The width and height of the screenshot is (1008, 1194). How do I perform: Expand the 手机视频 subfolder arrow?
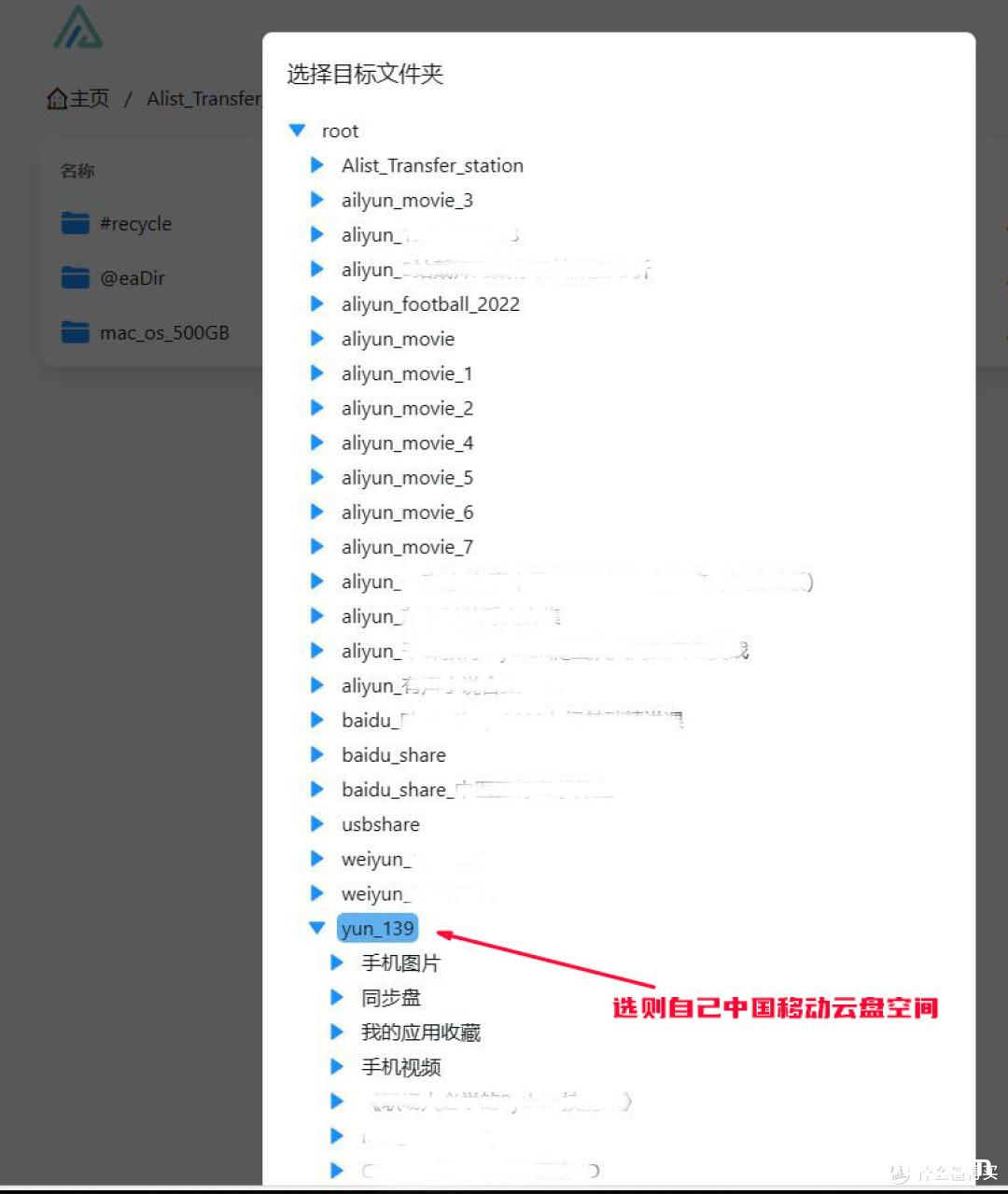337,1066
